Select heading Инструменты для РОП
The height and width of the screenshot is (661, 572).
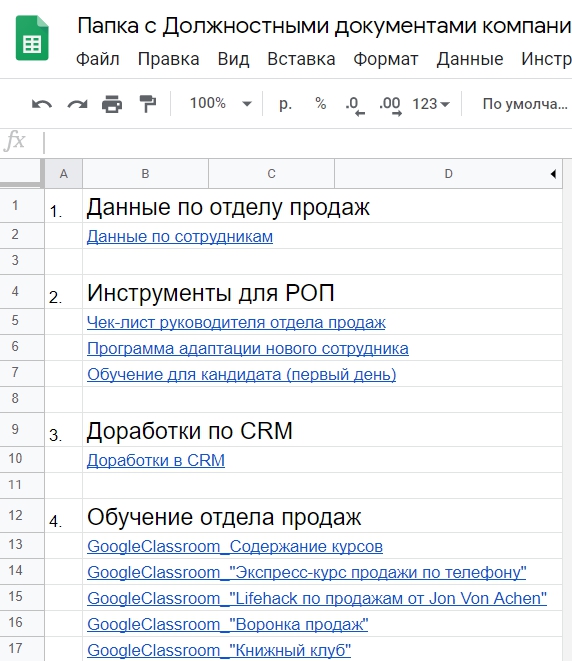[x=210, y=293]
